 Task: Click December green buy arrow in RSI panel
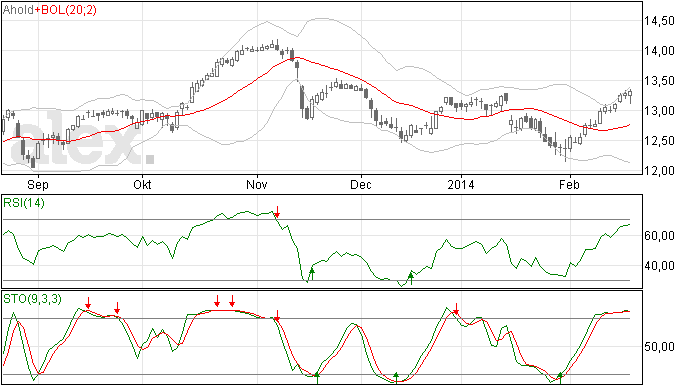pyautogui.click(x=411, y=278)
